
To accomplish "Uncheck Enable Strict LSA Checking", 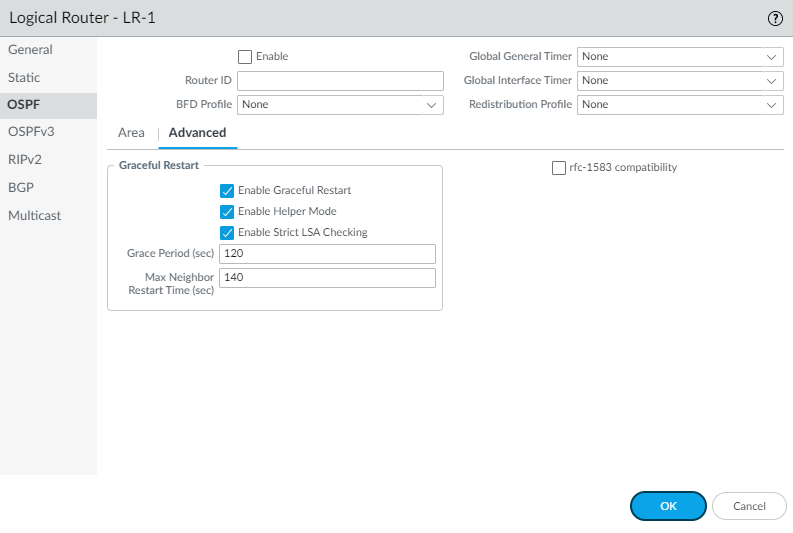I will (227, 232).
